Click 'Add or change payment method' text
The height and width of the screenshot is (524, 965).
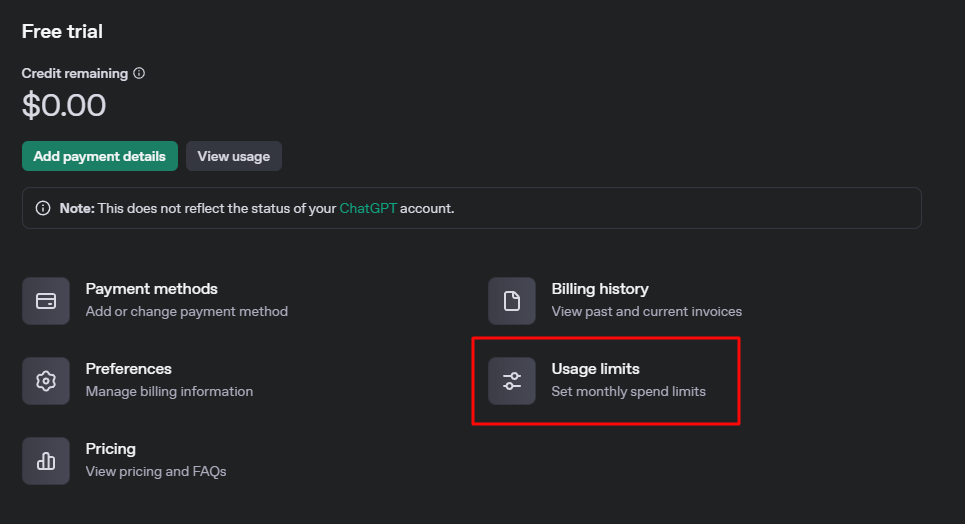click(186, 311)
